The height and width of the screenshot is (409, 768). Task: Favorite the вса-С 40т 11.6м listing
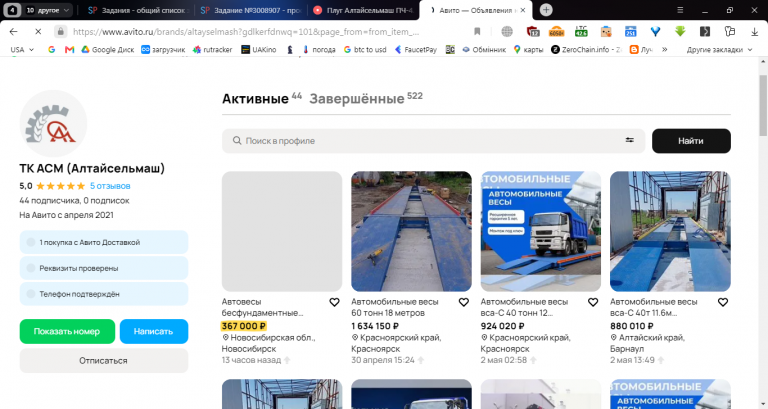pyautogui.click(x=722, y=302)
